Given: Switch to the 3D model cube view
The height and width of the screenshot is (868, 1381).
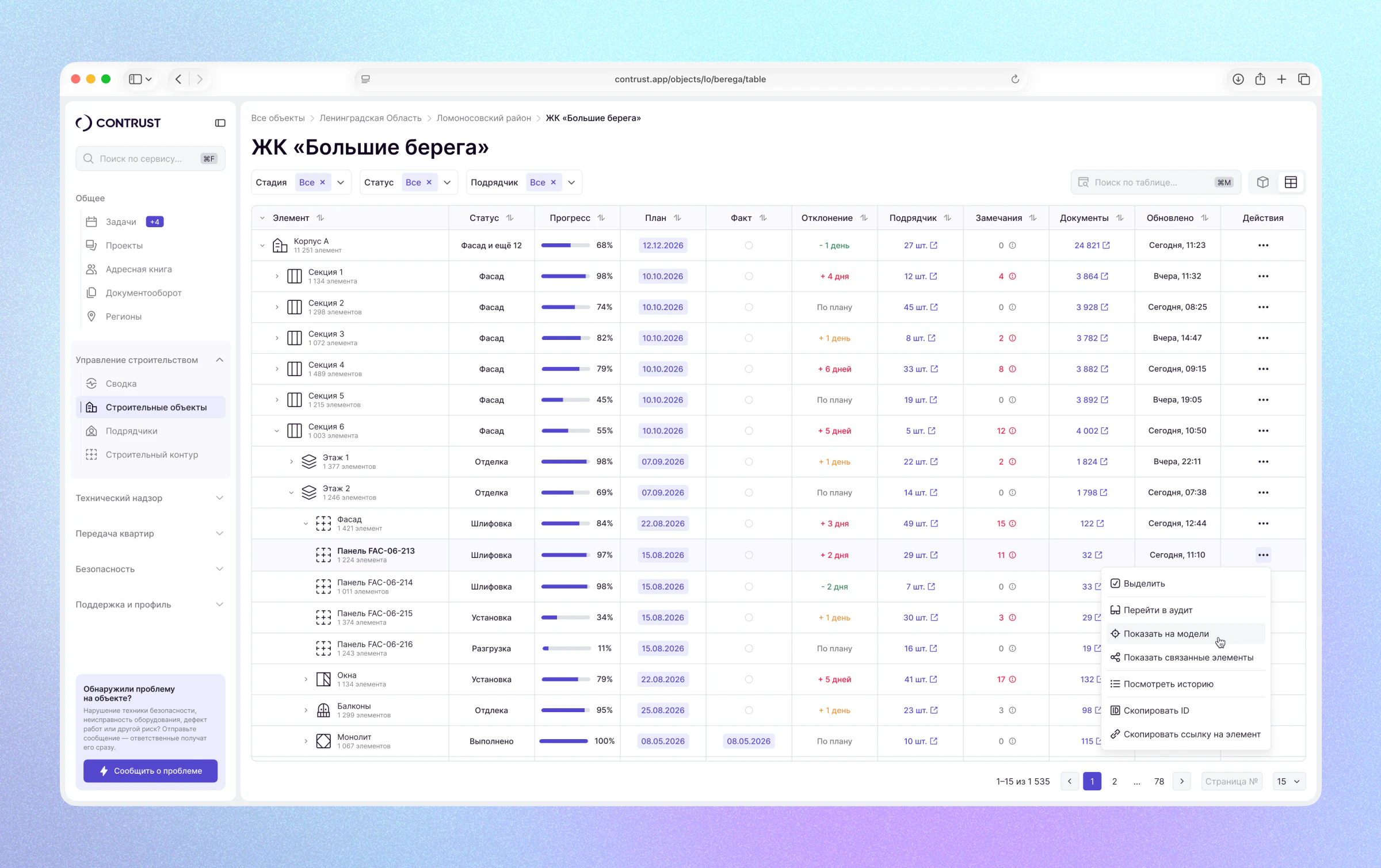Looking at the screenshot, I should coord(1262,182).
